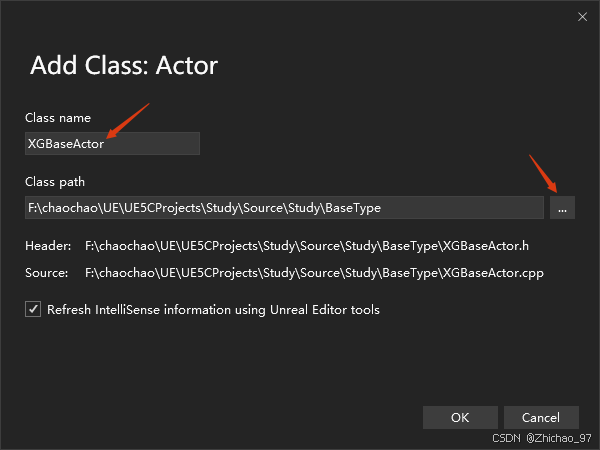
Task: Click the Refresh IntelliSense information label text
Action: coord(213,310)
